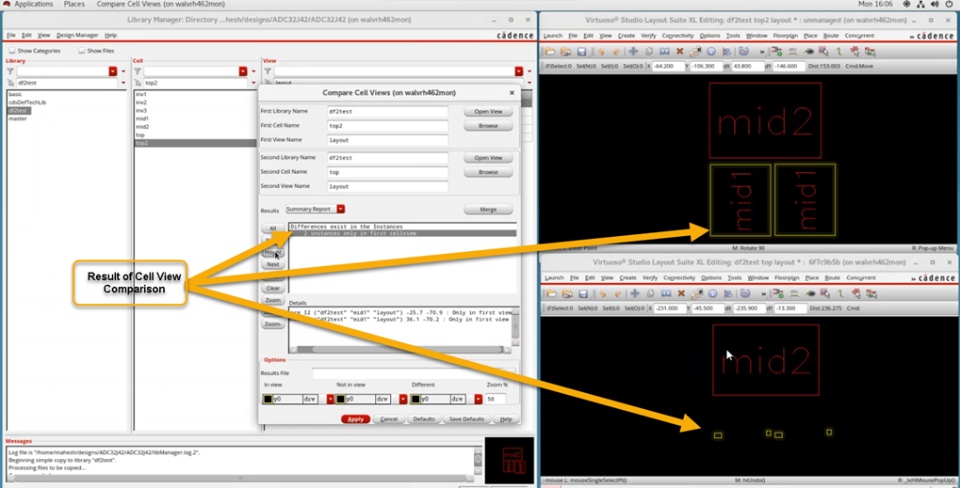This screenshot has width=960, height=488.
Task: Click the Merge button
Action: tap(488, 209)
